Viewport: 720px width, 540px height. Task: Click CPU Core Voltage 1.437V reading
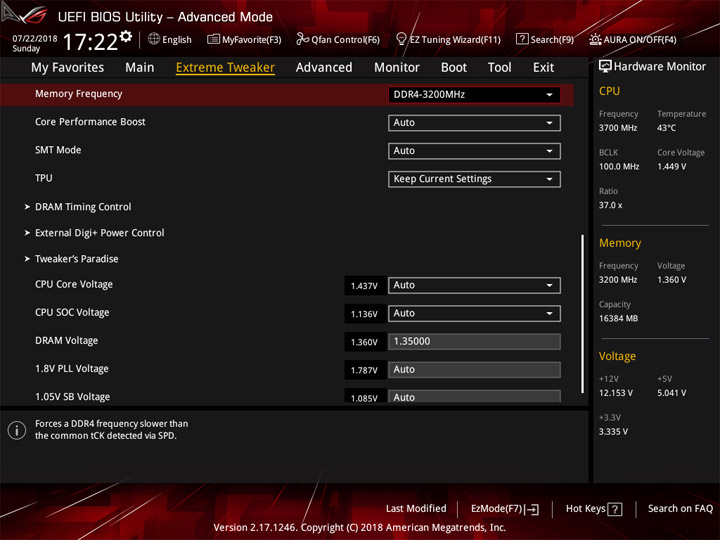(x=364, y=286)
